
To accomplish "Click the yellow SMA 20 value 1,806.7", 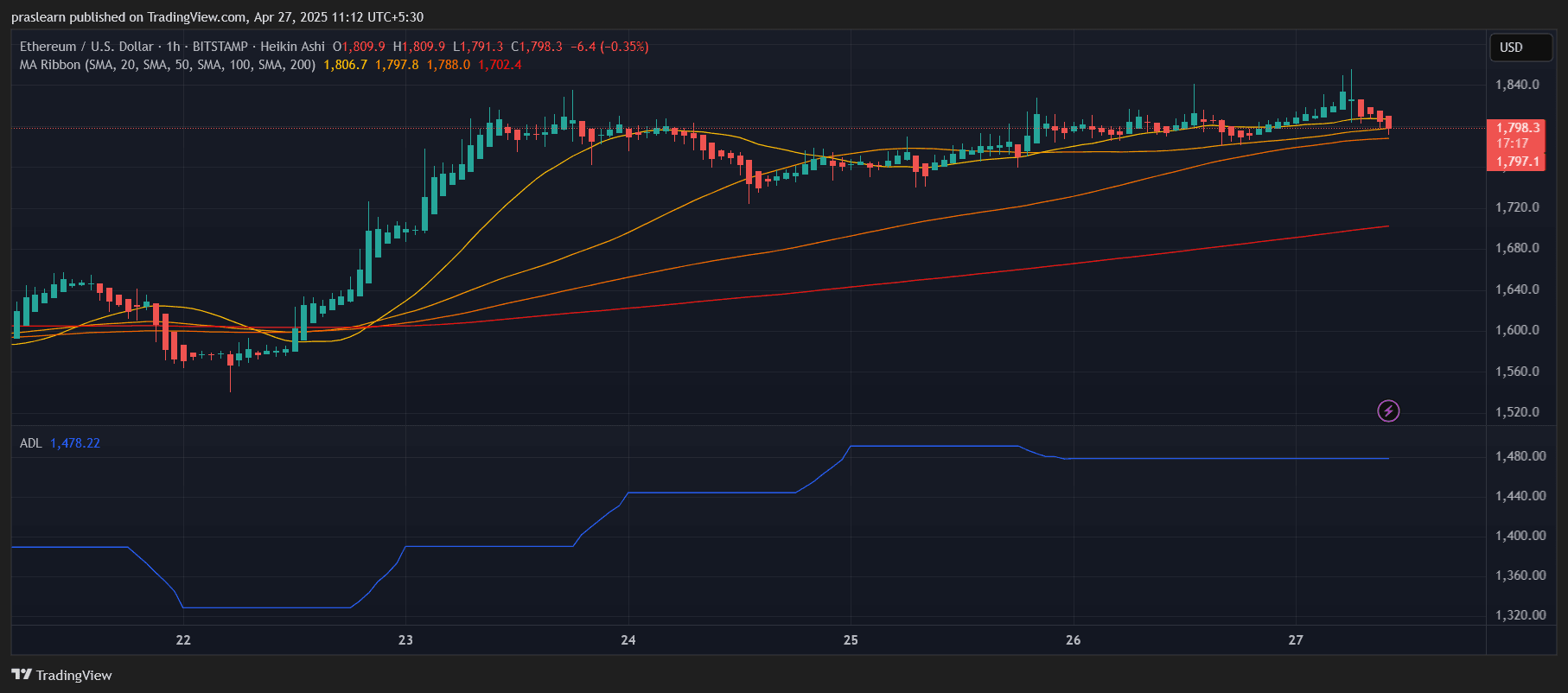I will click(x=345, y=65).
